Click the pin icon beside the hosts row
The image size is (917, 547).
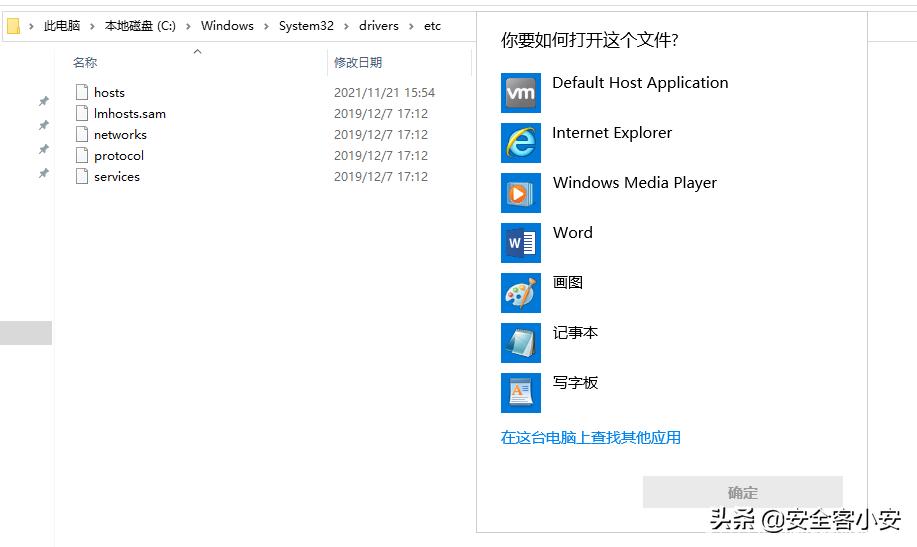click(43, 101)
